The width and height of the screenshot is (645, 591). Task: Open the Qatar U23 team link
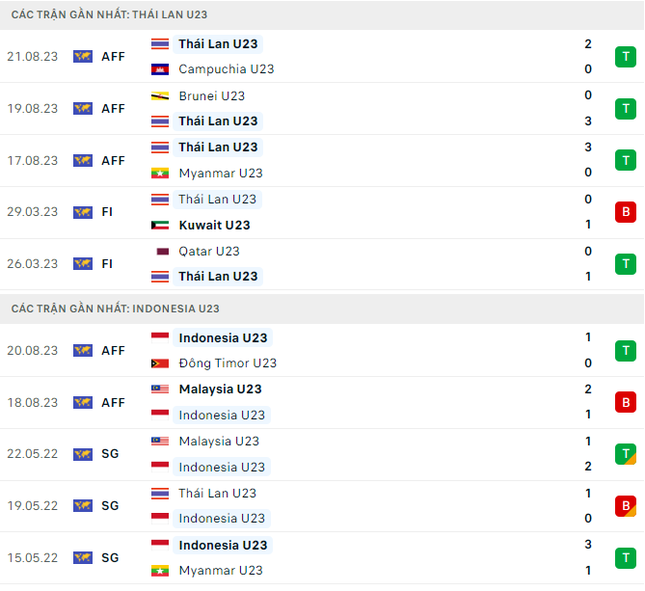pyautogui.click(x=209, y=251)
